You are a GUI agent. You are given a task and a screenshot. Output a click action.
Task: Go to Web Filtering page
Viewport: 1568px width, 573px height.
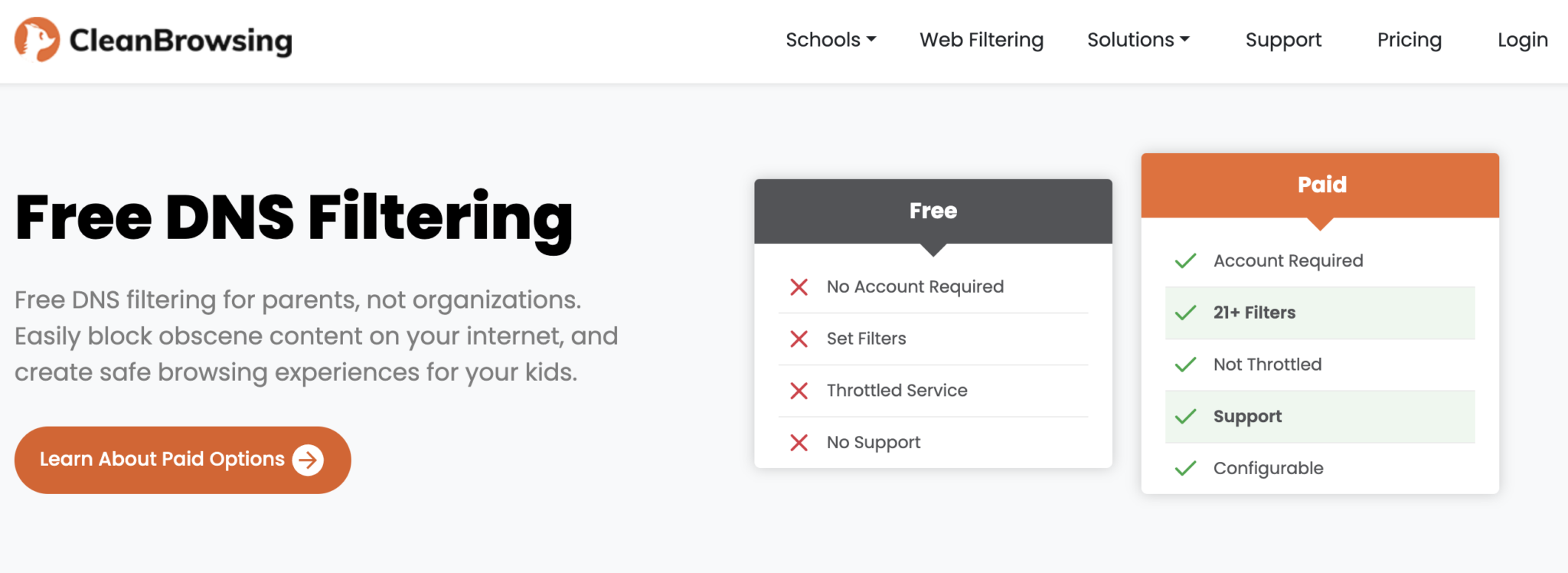point(982,40)
